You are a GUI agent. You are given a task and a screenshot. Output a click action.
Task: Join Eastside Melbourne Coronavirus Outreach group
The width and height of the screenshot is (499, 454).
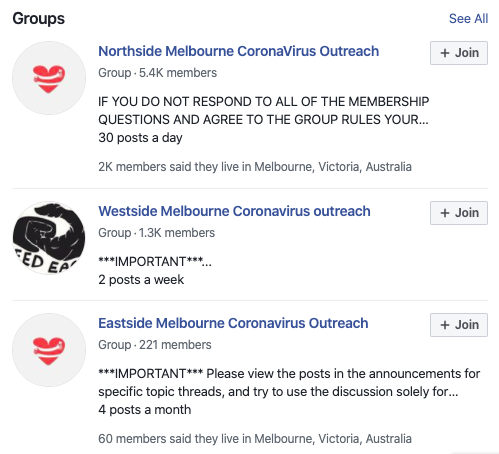tap(459, 325)
